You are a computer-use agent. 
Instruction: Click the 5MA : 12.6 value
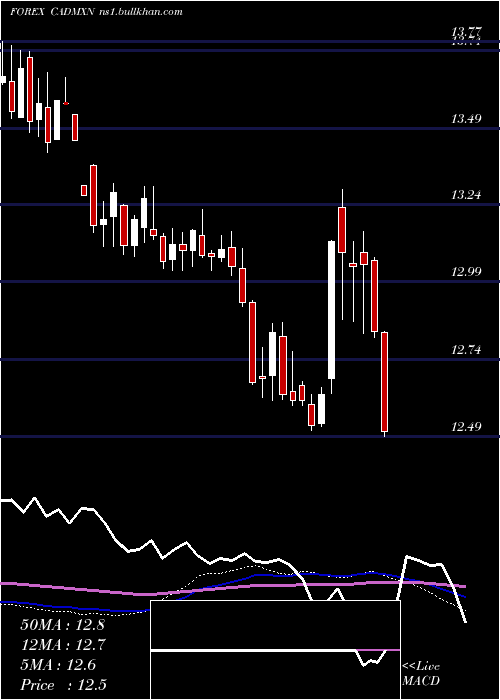tap(58, 665)
